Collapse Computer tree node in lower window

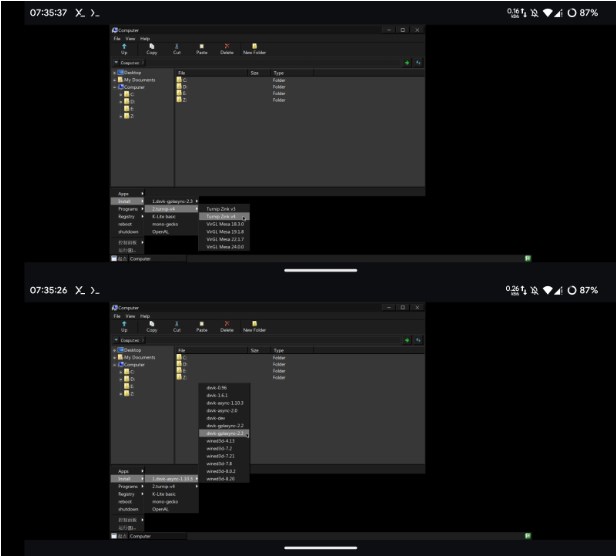pyautogui.click(x=115, y=364)
